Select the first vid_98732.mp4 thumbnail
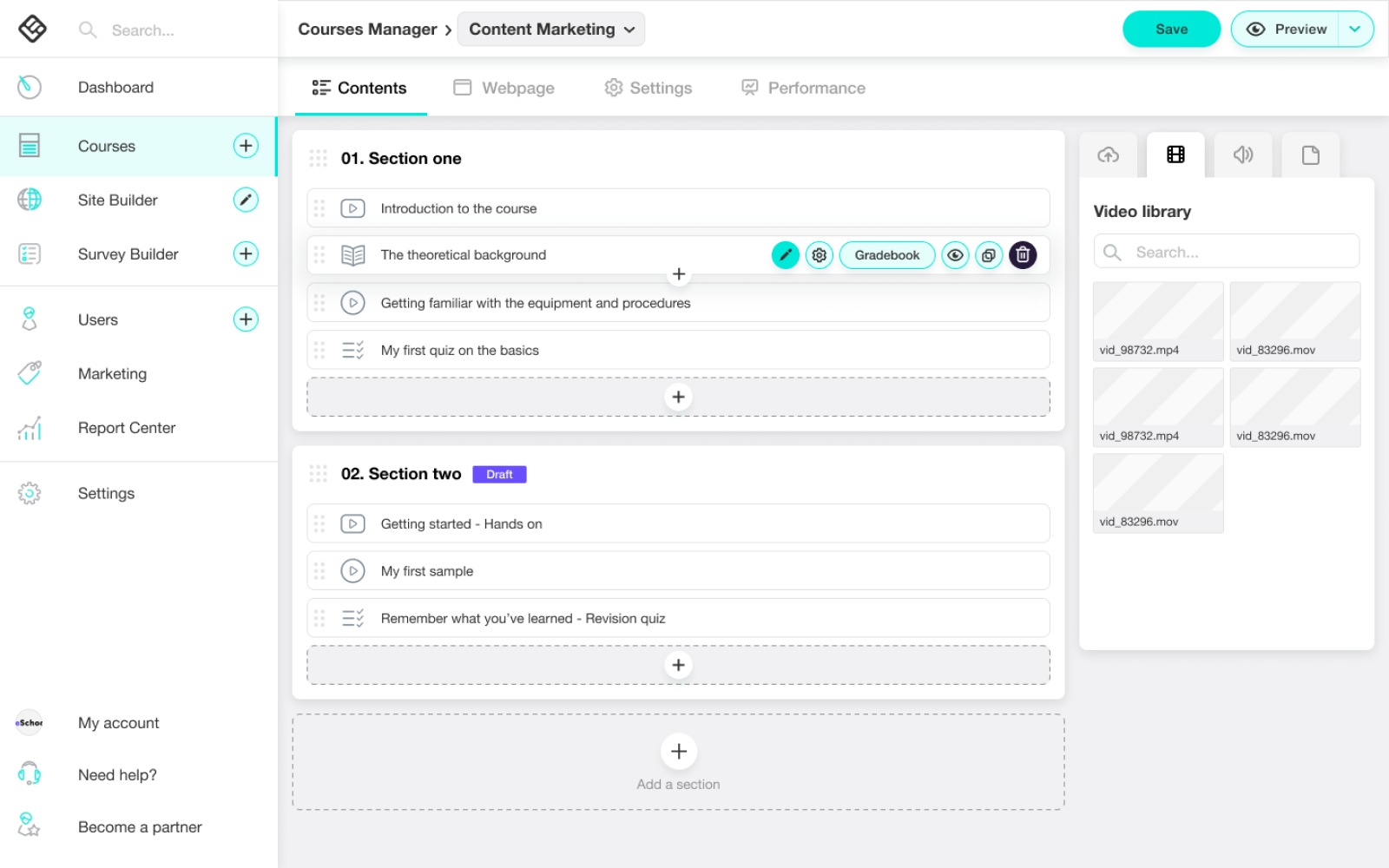Screen dimensions: 1389x868 point(1158,320)
